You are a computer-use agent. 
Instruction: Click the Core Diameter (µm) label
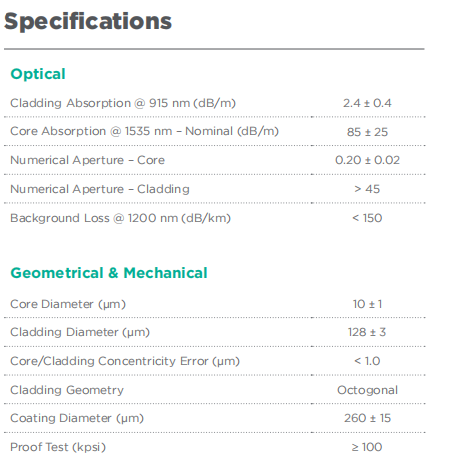[68, 304]
